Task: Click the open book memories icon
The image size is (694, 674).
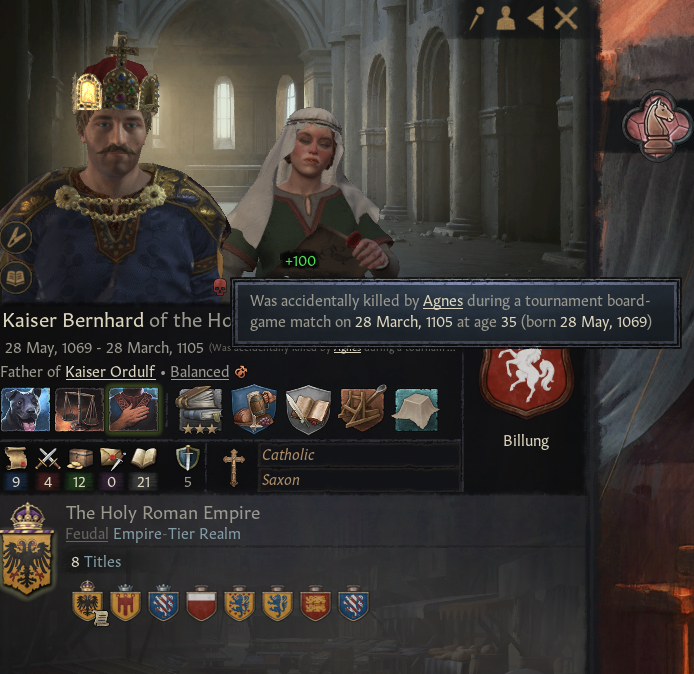Action: click(x=16, y=278)
